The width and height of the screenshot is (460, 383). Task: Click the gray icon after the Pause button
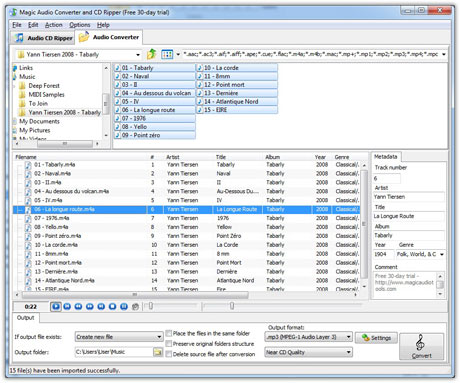pos(135,307)
